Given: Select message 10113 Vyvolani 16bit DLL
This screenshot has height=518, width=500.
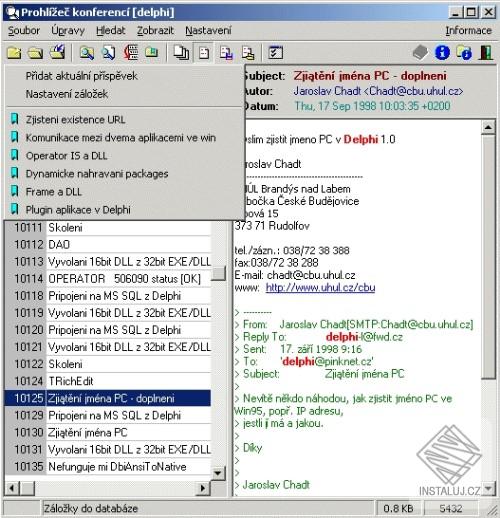Looking at the screenshot, I should [x=108, y=262].
